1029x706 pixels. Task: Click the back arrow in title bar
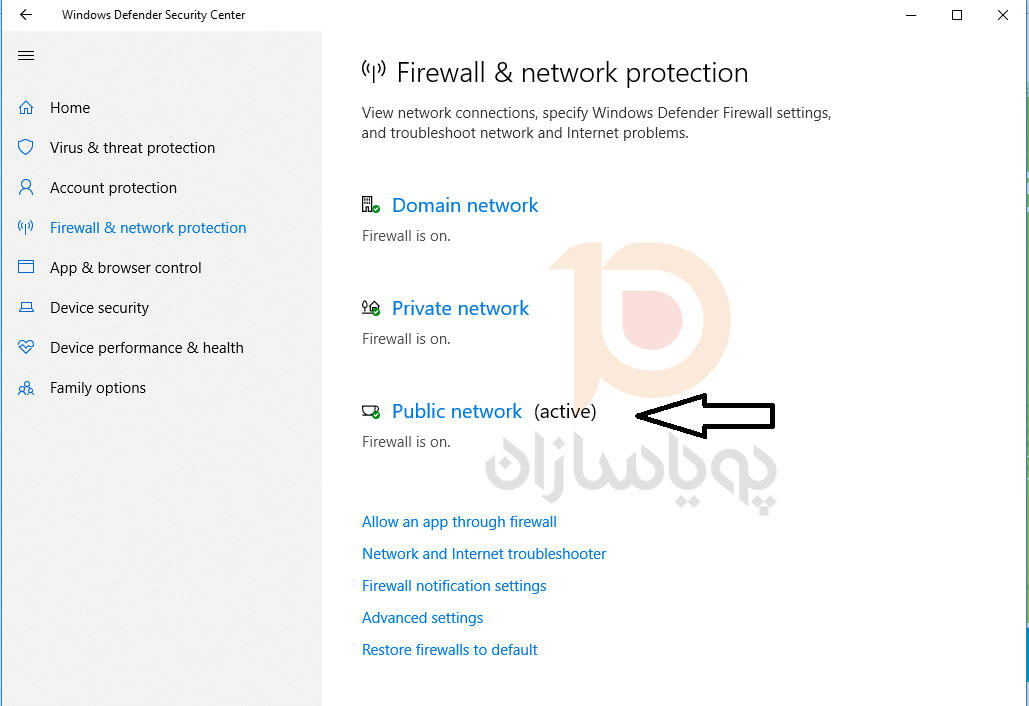26,14
